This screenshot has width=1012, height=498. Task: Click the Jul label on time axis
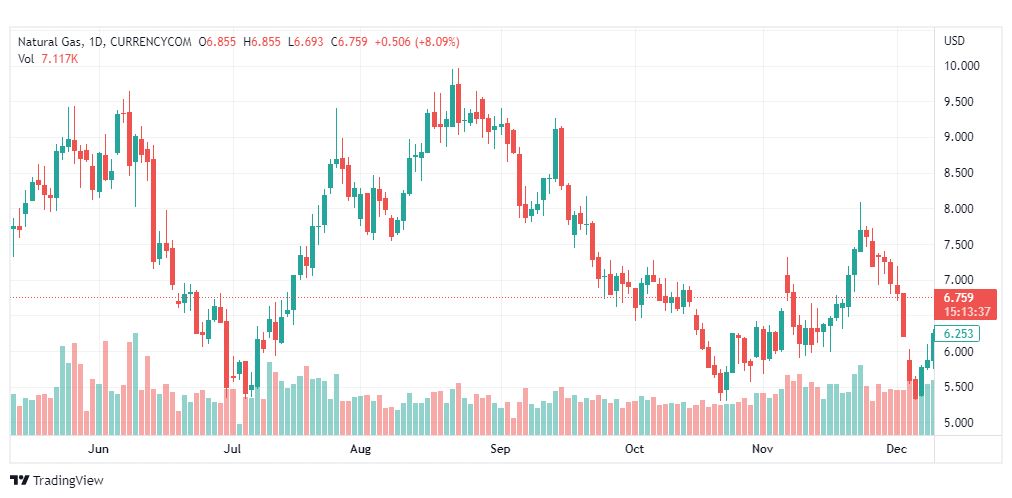pyautogui.click(x=232, y=449)
